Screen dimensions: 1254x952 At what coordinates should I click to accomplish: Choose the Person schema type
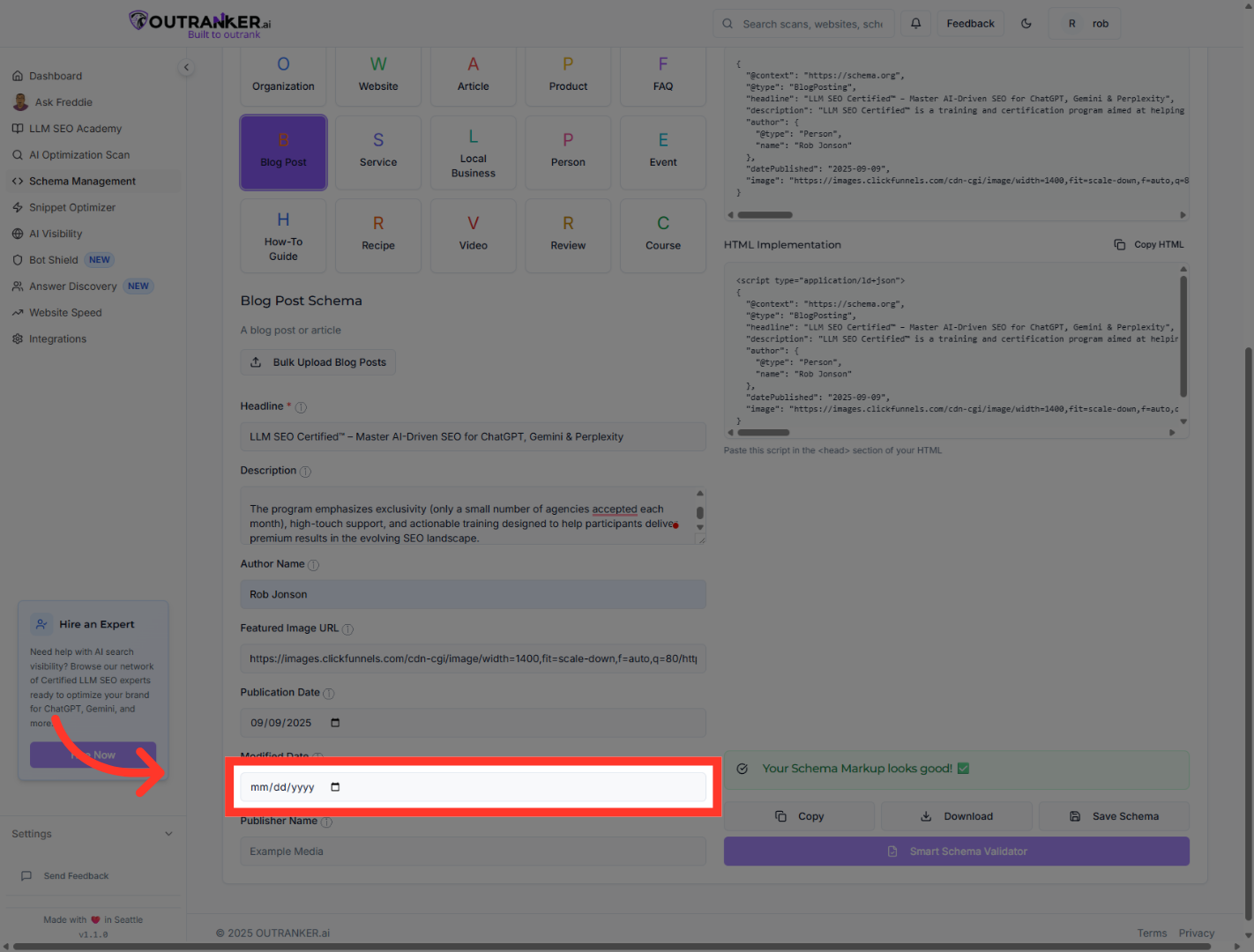coord(568,152)
